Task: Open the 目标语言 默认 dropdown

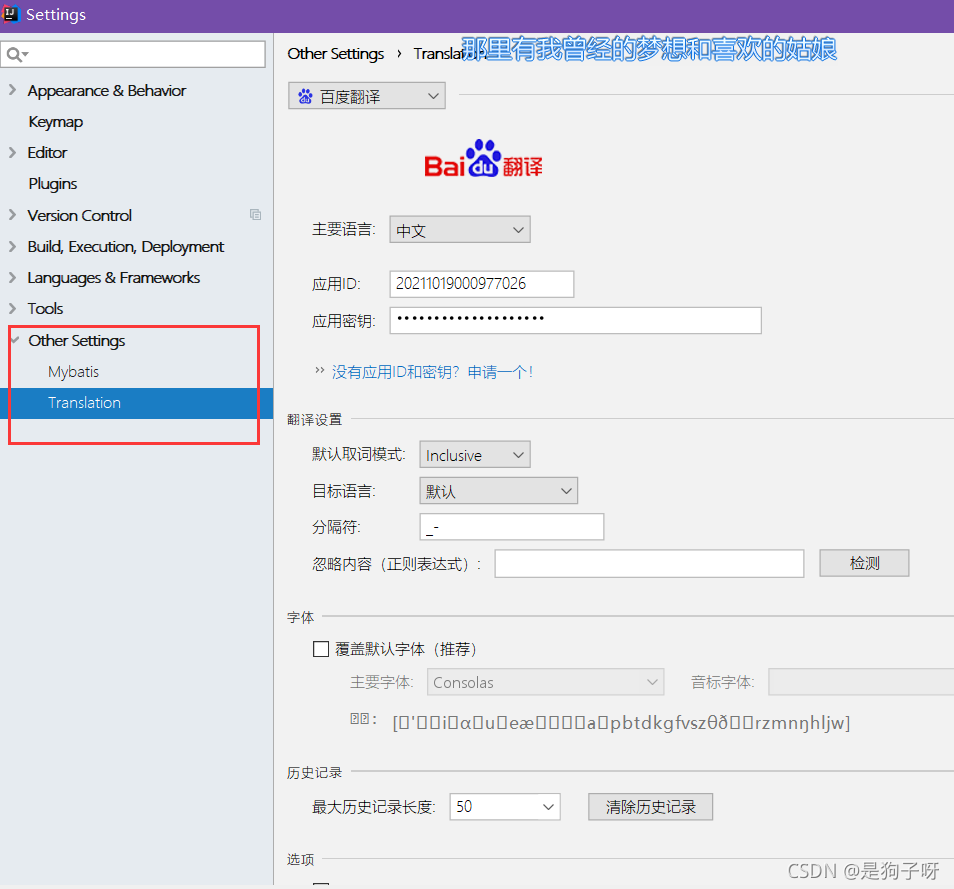Action: click(499, 490)
